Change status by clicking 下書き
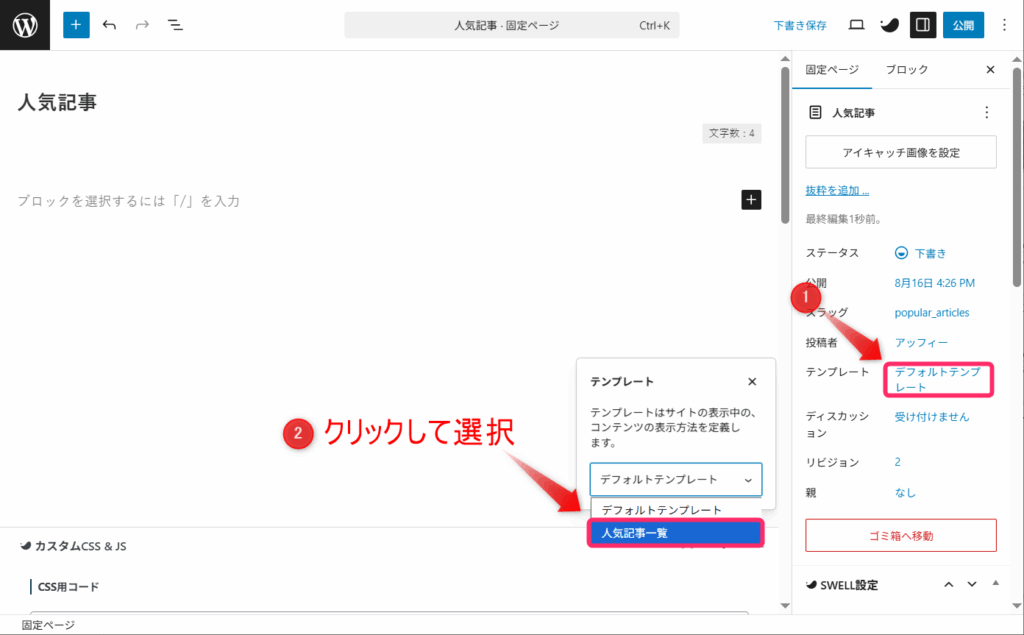The height and width of the screenshot is (635, 1024). point(930,253)
